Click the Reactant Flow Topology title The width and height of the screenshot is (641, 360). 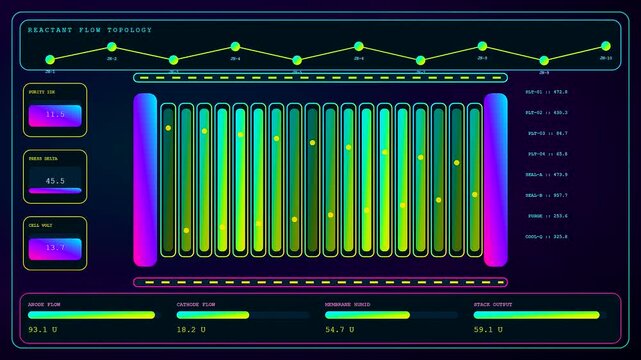(90, 30)
